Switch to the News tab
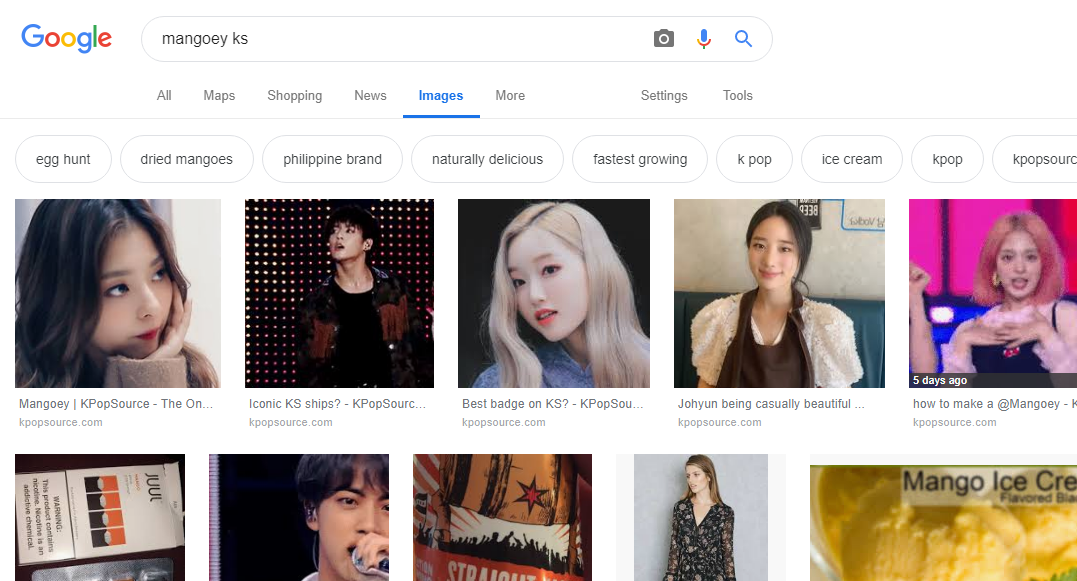 tap(370, 95)
